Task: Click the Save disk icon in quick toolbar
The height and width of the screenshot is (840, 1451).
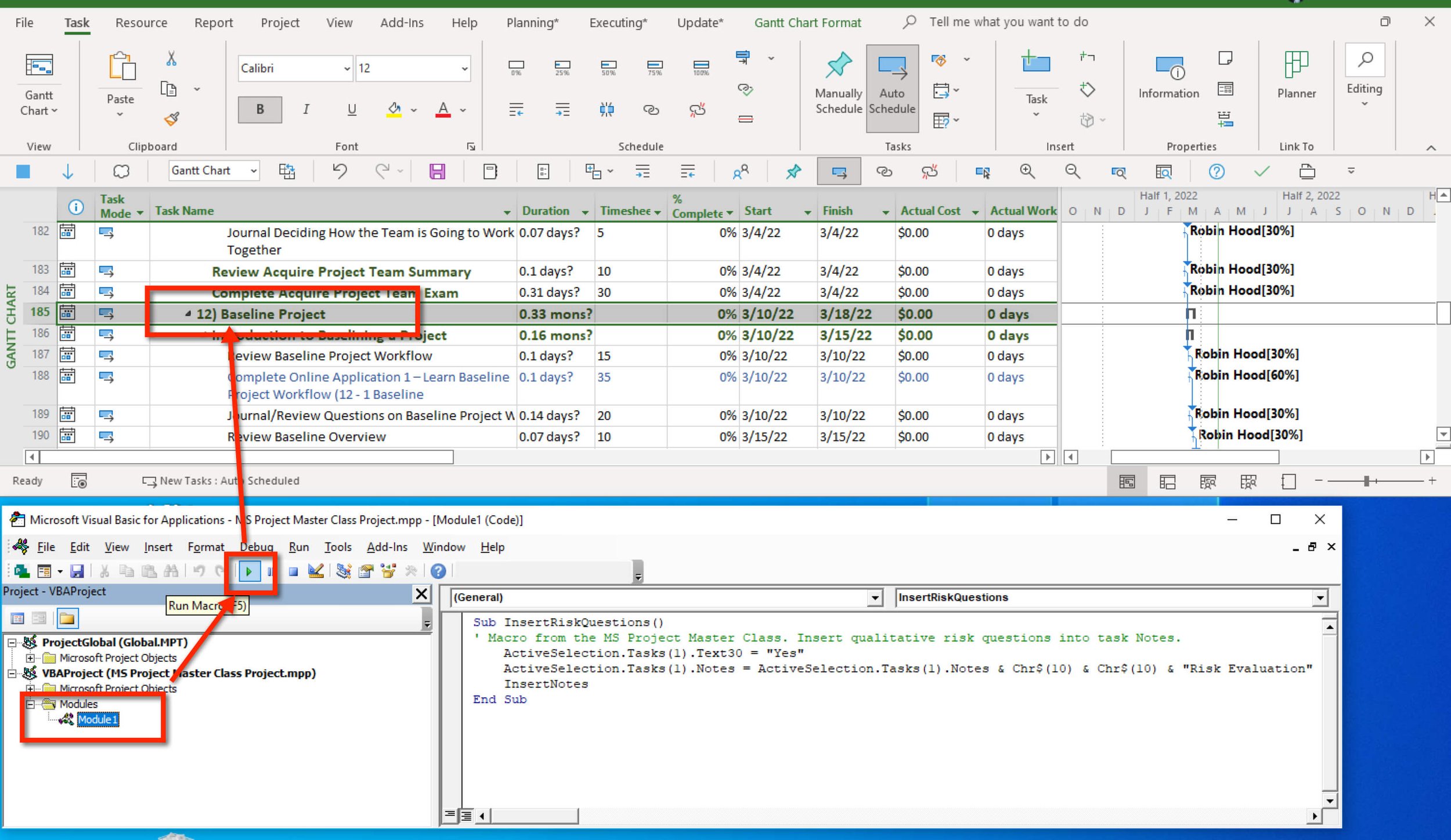Action: click(437, 171)
